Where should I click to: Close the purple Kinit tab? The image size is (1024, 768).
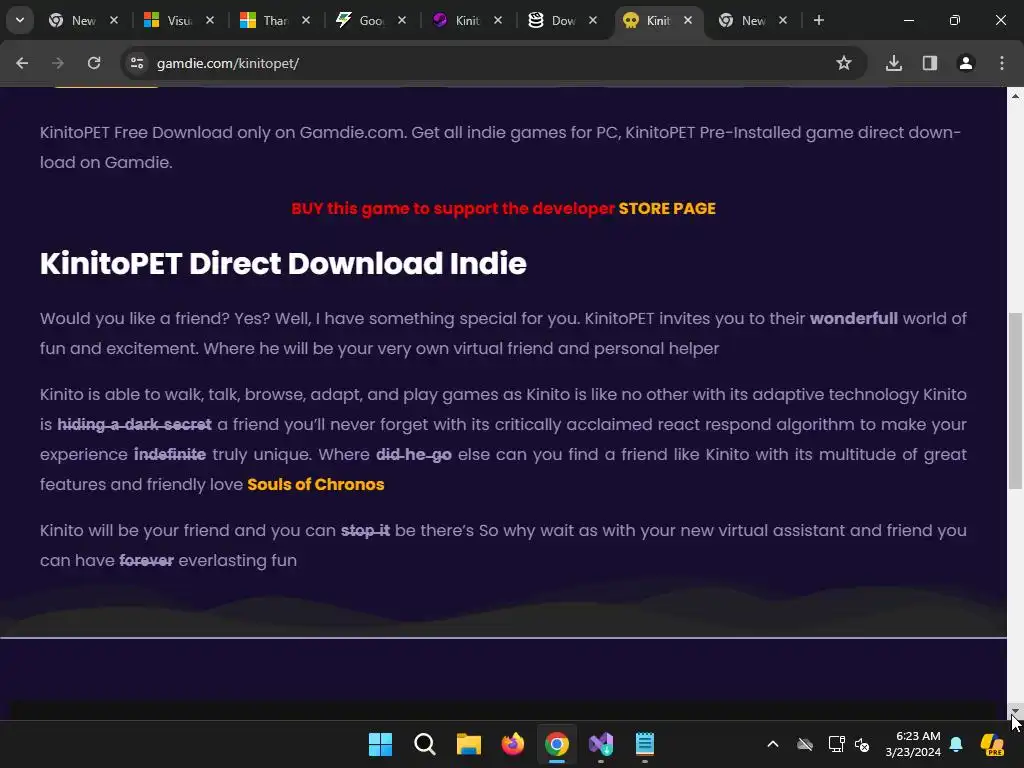(498, 20)
